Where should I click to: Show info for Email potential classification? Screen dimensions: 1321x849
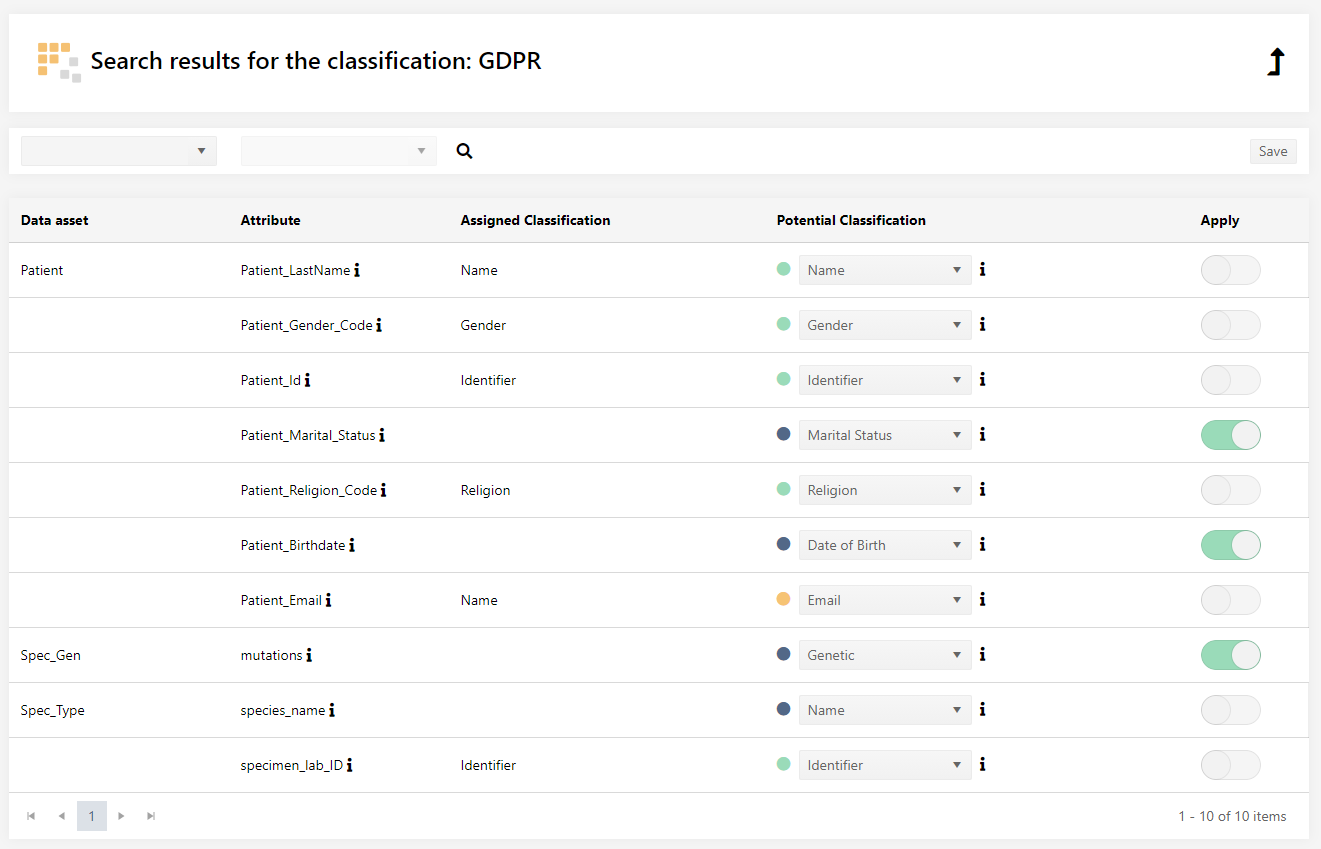[x=983, y=600]
